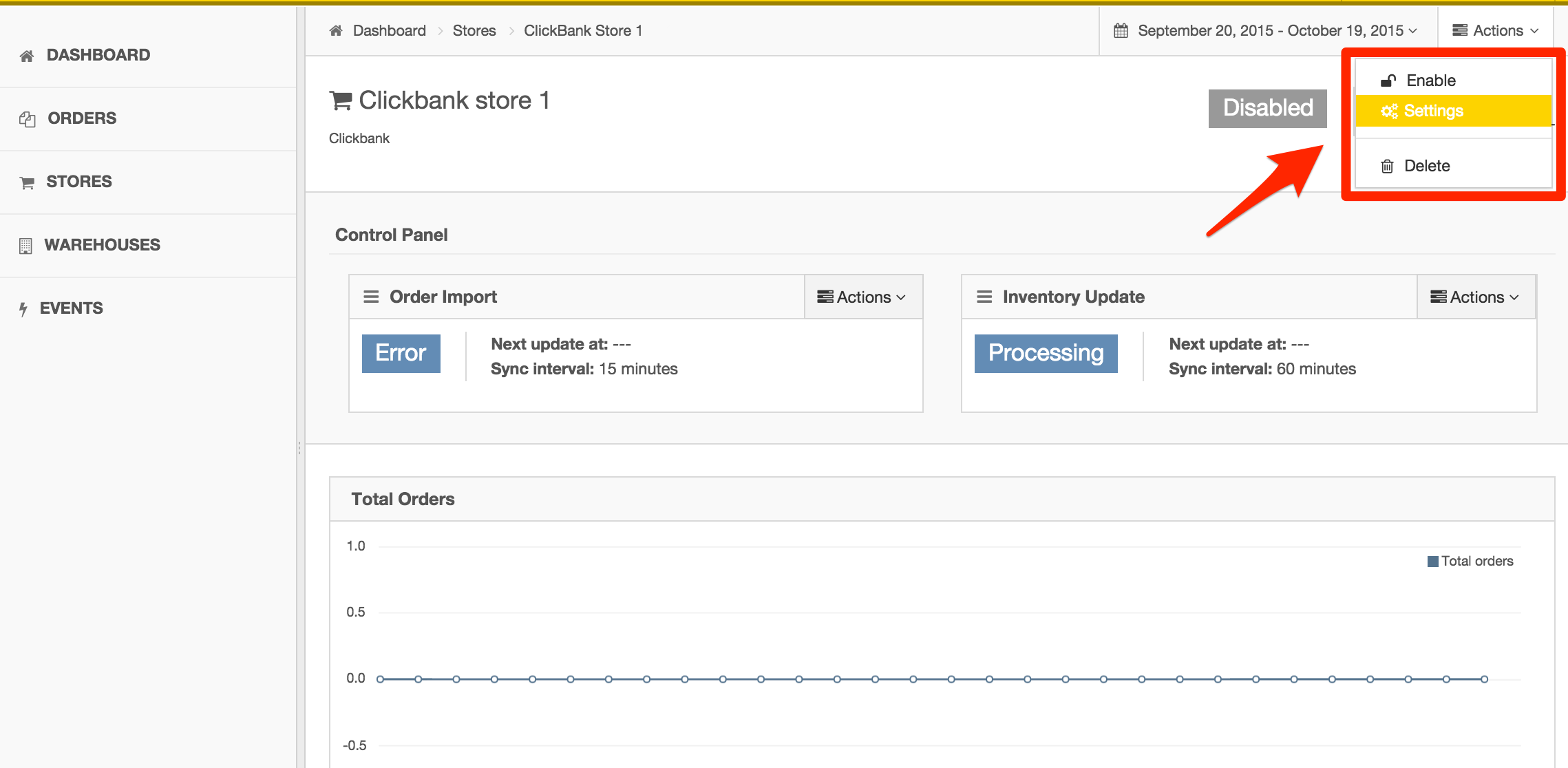Image resolution: width=1568 pixels, height=768 pixels.
Task: Click the trash icon beside Delete
Action: click(1387, 166)
